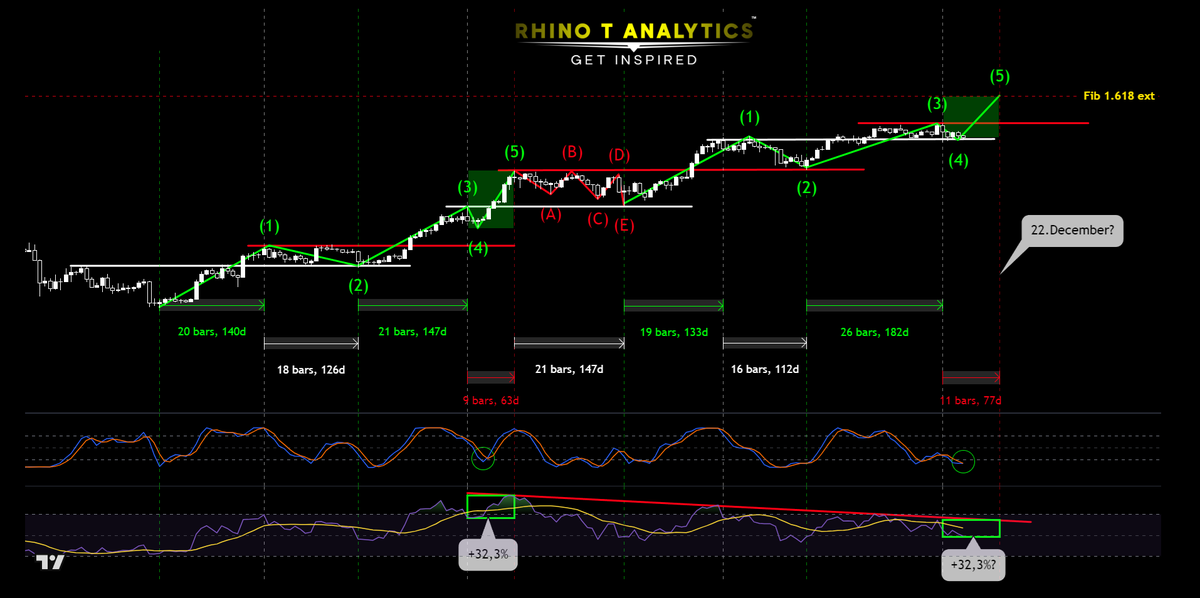Click the "RHINO T ANALYTICS" title
This screenshot has height=598, width=1200.
pyautogui.click(x=634, y=32)
